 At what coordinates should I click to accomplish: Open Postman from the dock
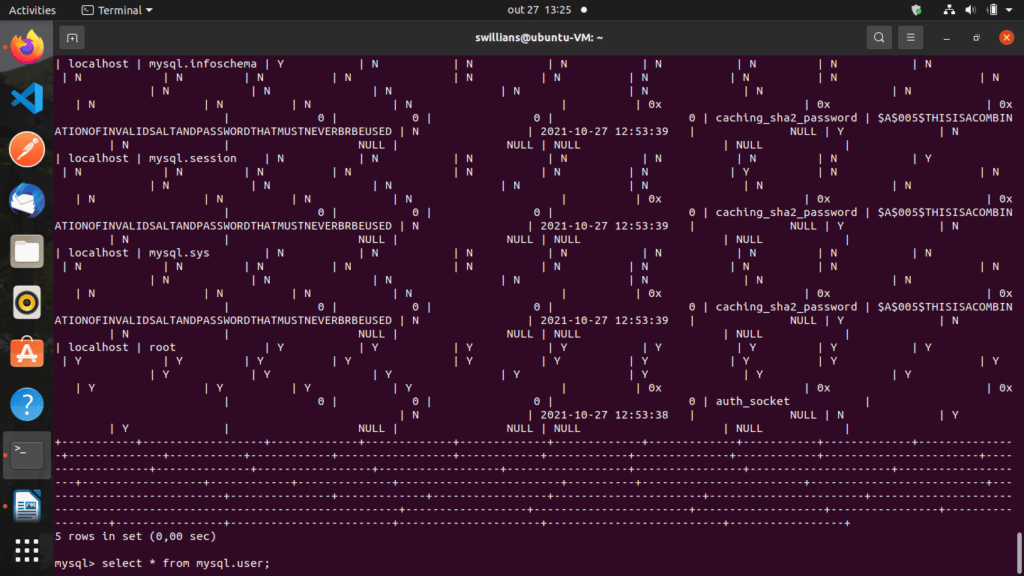tap(27, 150)
